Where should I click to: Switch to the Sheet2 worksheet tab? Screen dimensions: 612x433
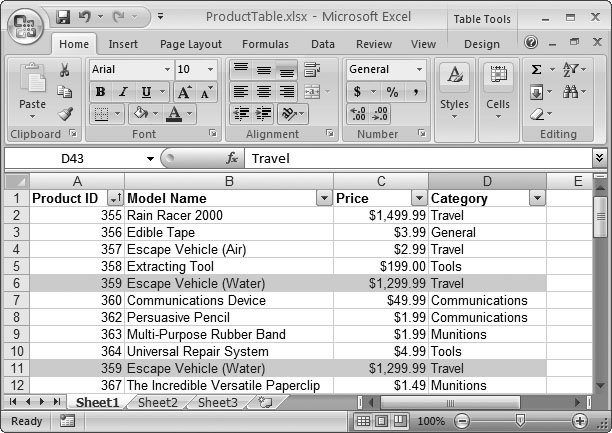coord(157,402)
